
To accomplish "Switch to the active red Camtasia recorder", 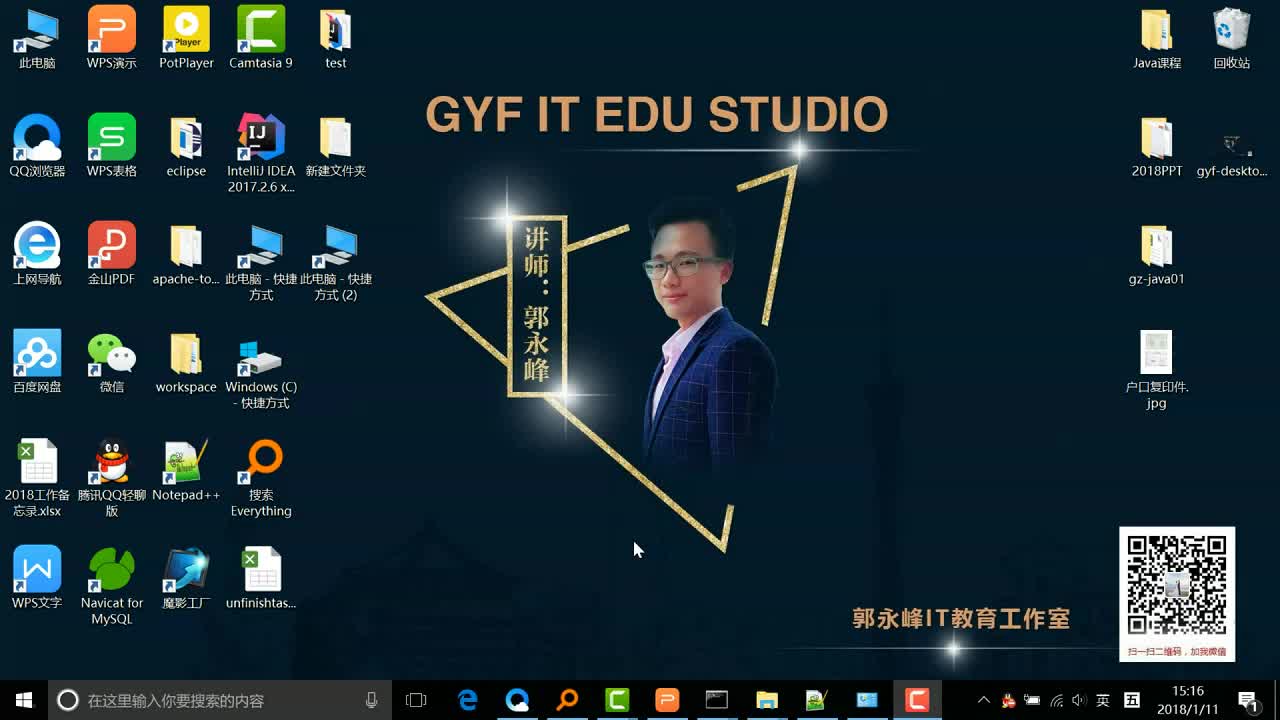I will click(x=917, y=700).
